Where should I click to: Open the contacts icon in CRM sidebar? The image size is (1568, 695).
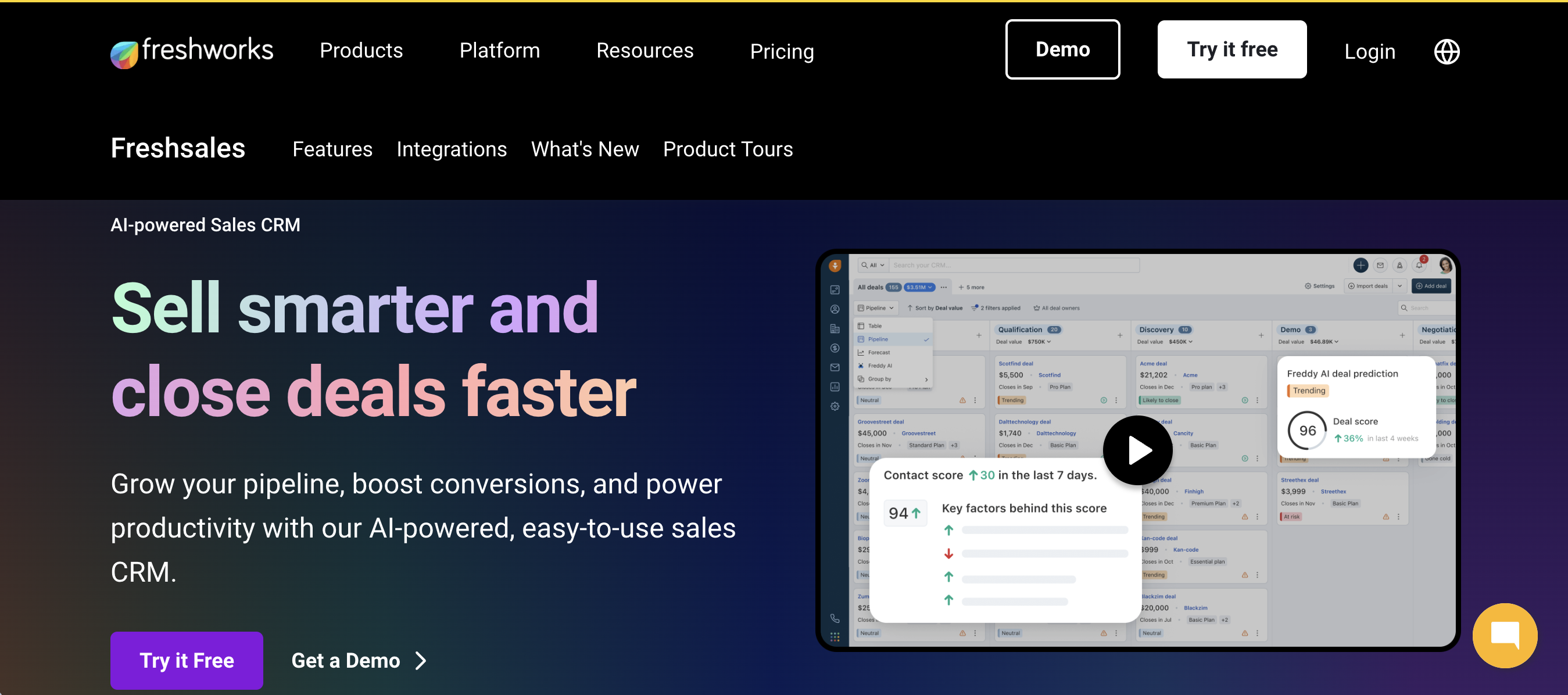835,309
